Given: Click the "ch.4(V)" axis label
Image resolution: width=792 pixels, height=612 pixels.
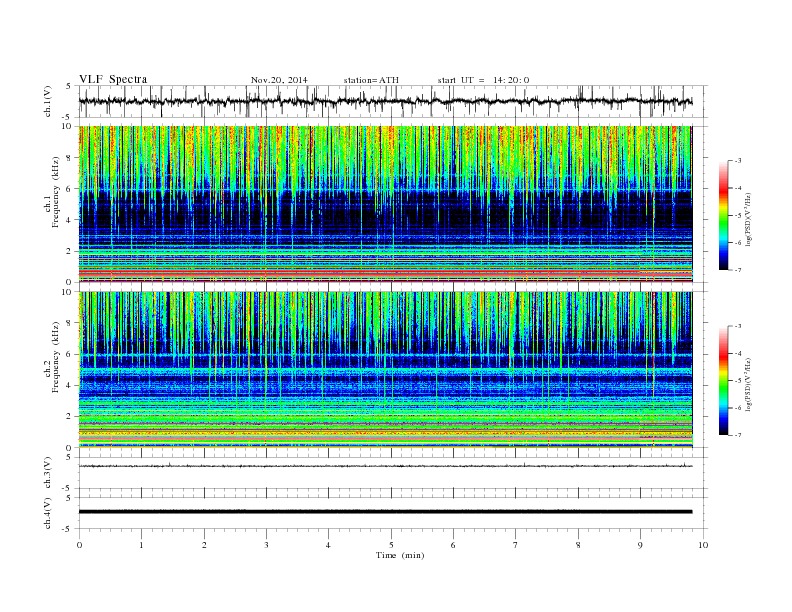Looking at the screenshot, I should (48, 513).
